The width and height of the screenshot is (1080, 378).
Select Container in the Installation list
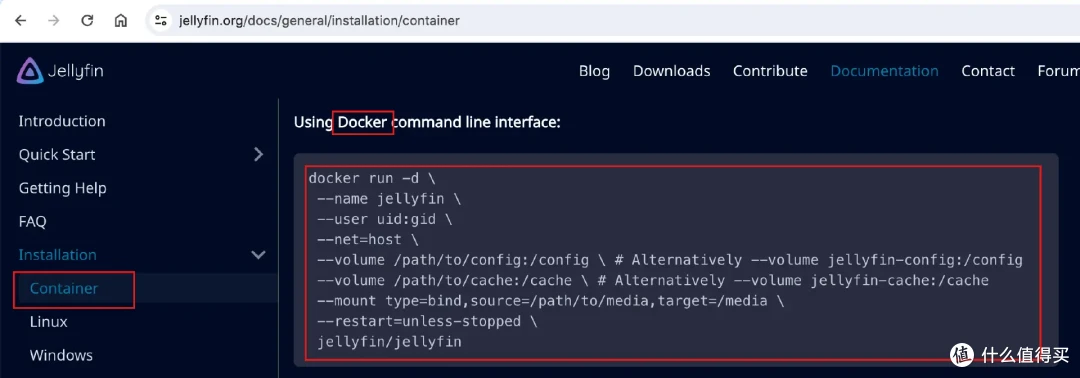click(x=64, y=288)
